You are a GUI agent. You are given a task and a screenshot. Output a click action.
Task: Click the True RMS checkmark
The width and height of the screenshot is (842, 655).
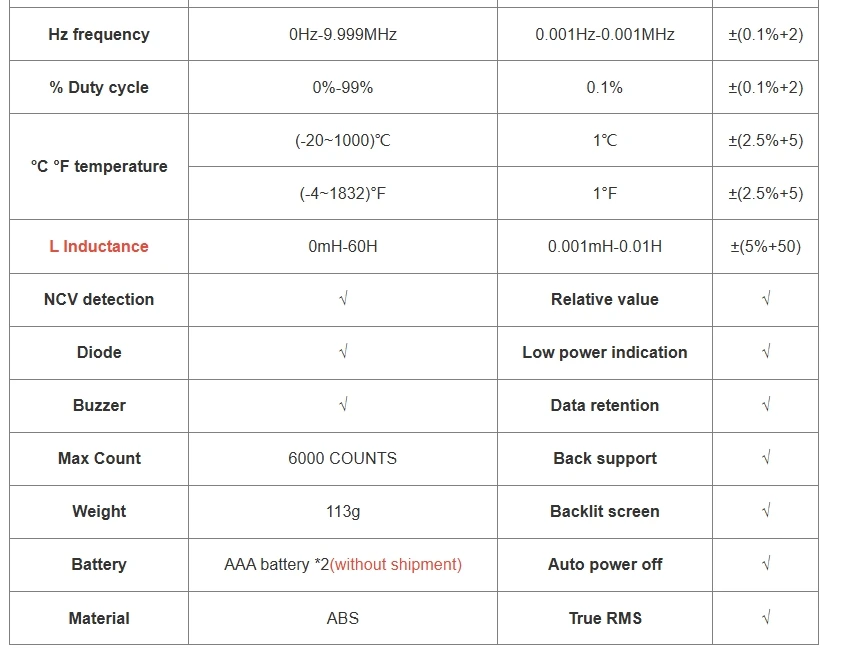pos(766,617)
